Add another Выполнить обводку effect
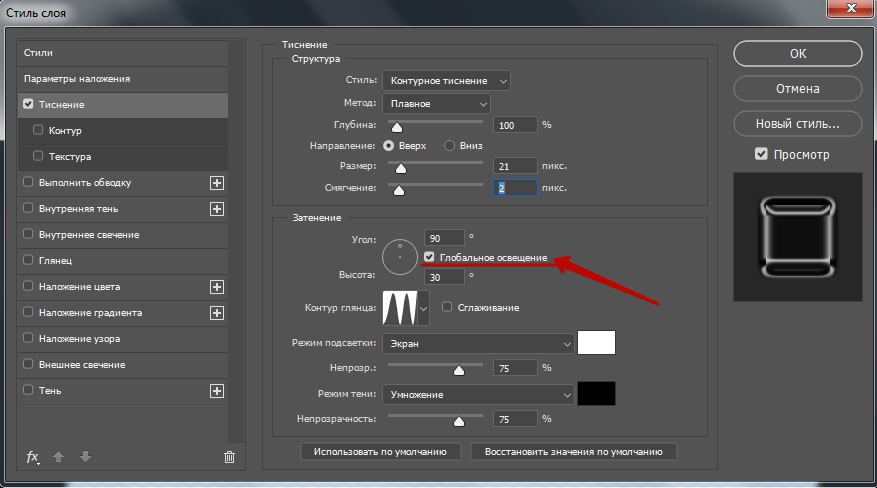The height and width of the screenshot is (488, 877). point(216,183)
